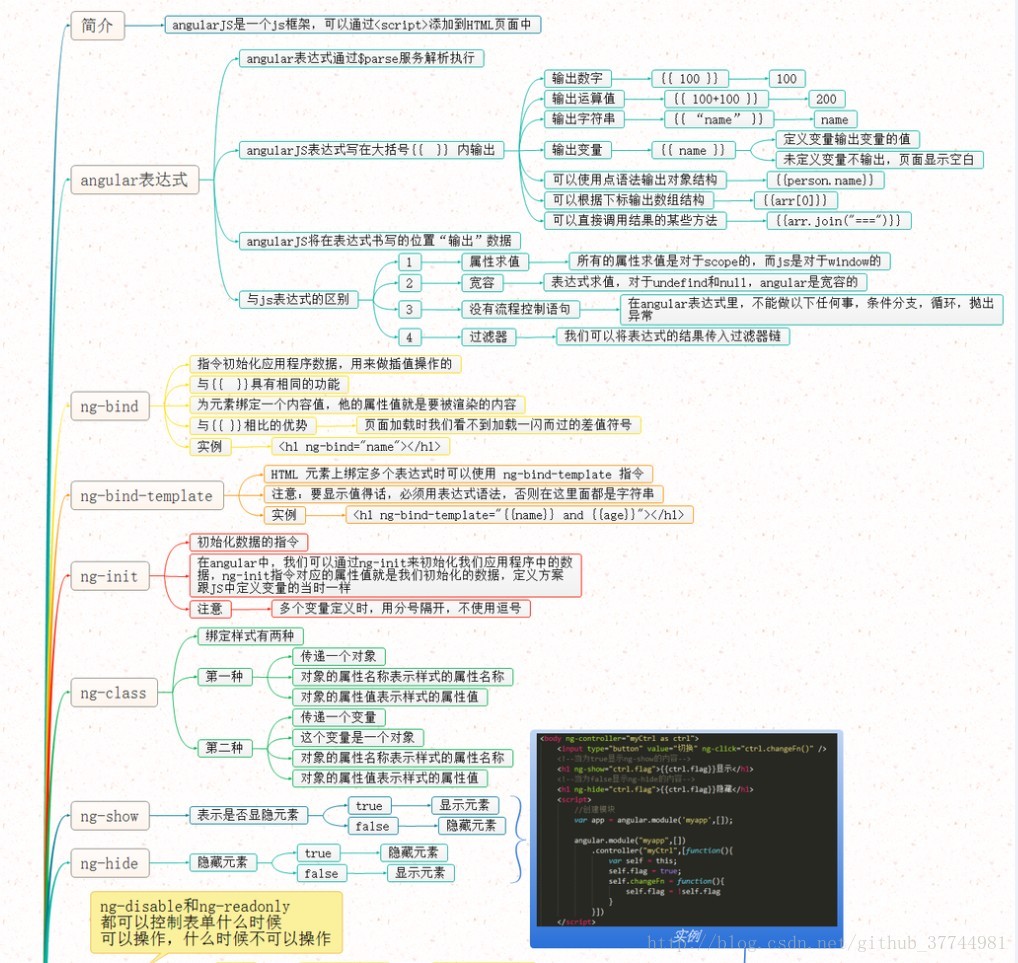
Task: Click the 可以使用点语法输出对象结构 node
Action: tap(635, 180)
